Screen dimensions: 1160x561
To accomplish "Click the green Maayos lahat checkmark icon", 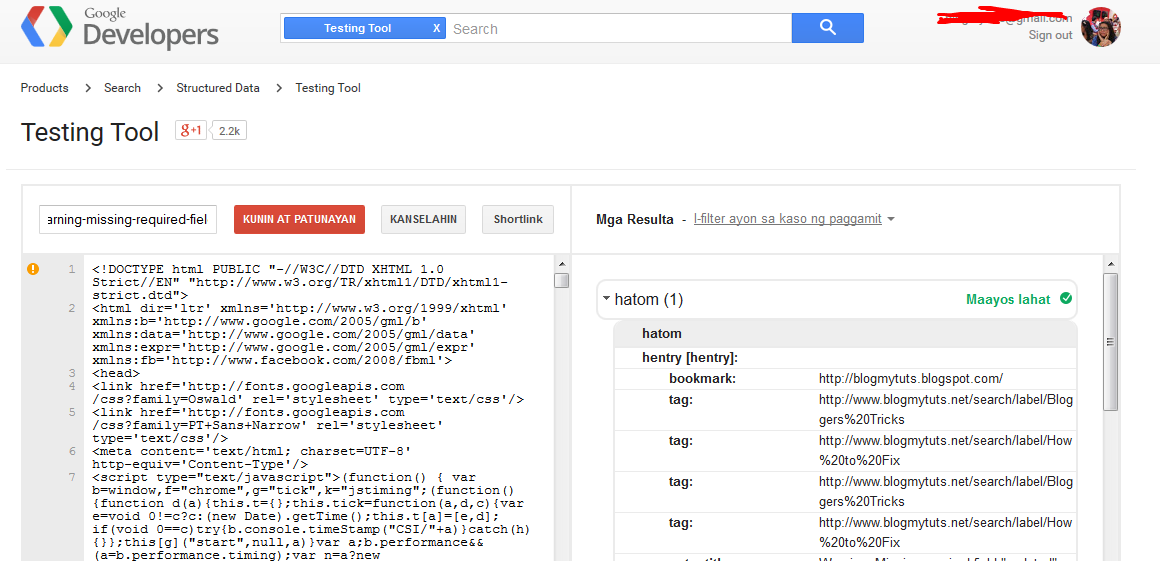I will coord(1065,298).
